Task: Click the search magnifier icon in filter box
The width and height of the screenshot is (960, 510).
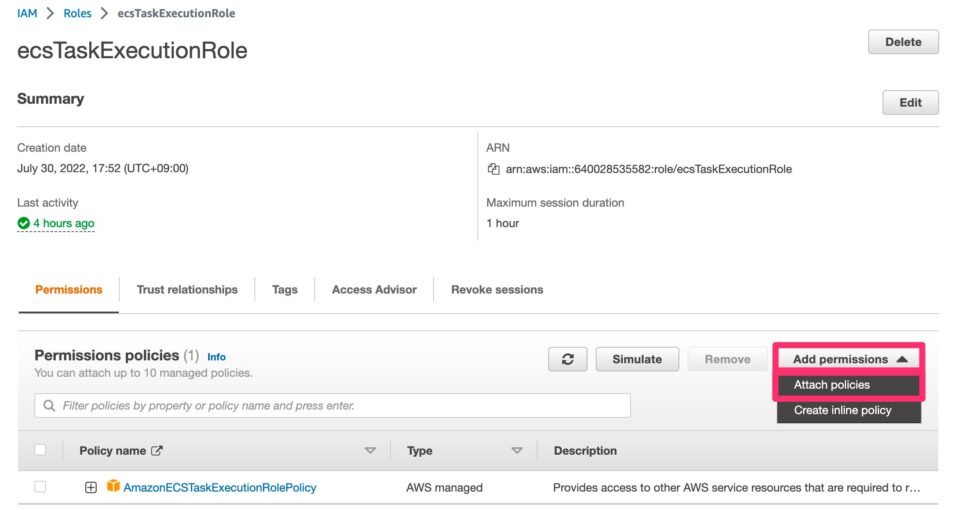Action: pos(48,406)
